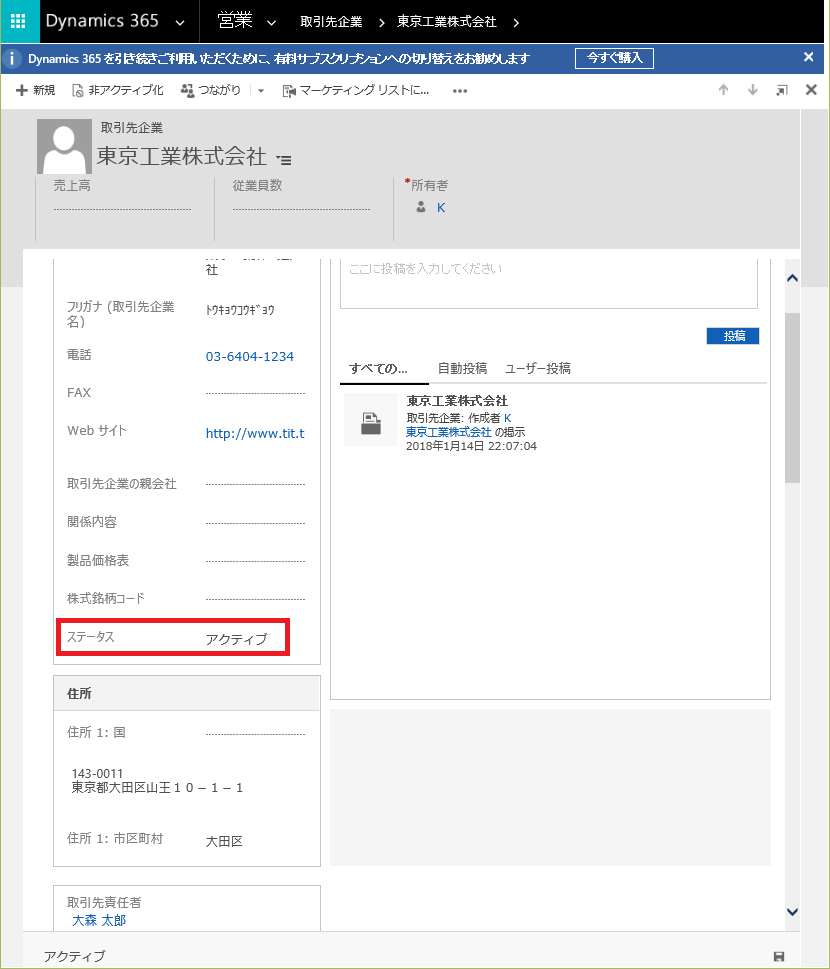Click the ステータス value アクティブ
830x969 pixels.
click(237, 638)
